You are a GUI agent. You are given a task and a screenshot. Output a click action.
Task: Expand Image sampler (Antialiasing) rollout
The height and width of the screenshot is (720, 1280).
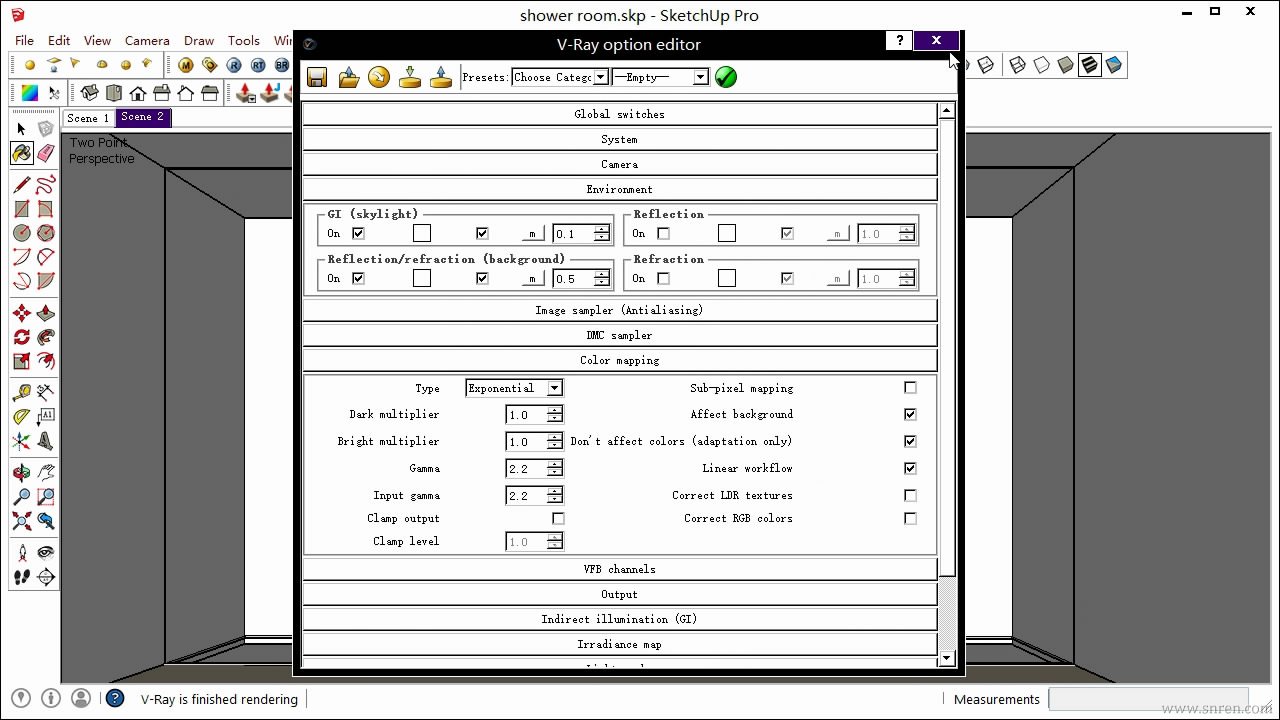pyautogui.click(x=619, y=310)
